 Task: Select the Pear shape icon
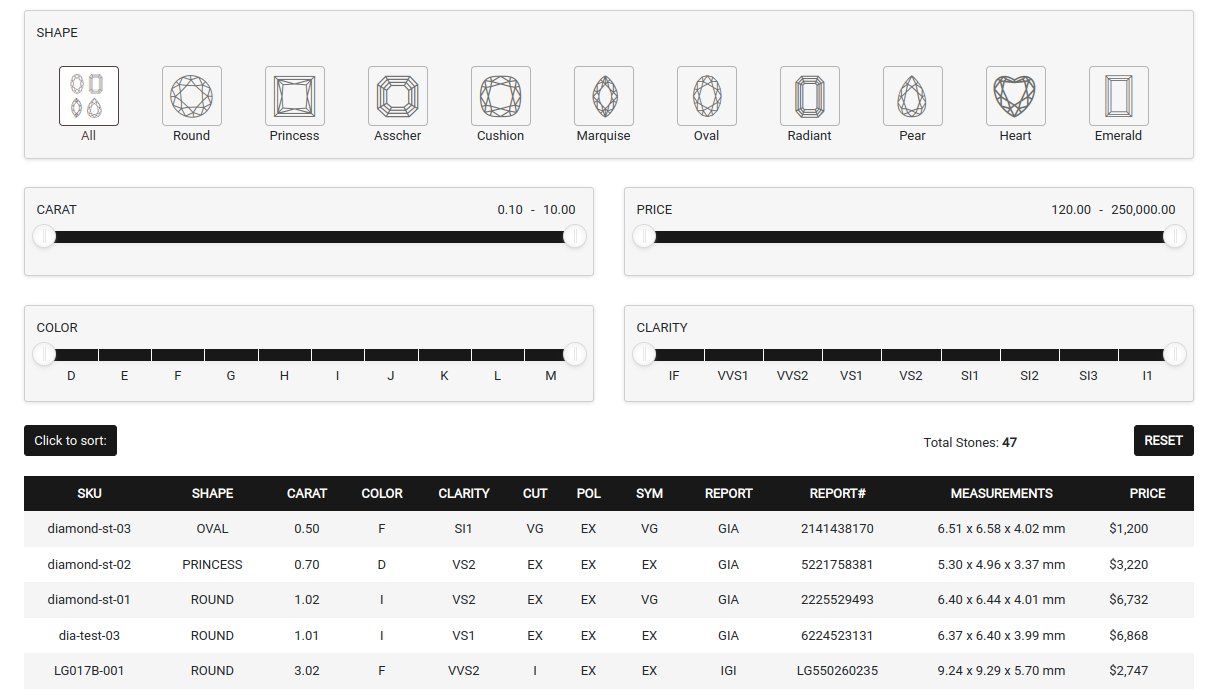coord(912,97)
